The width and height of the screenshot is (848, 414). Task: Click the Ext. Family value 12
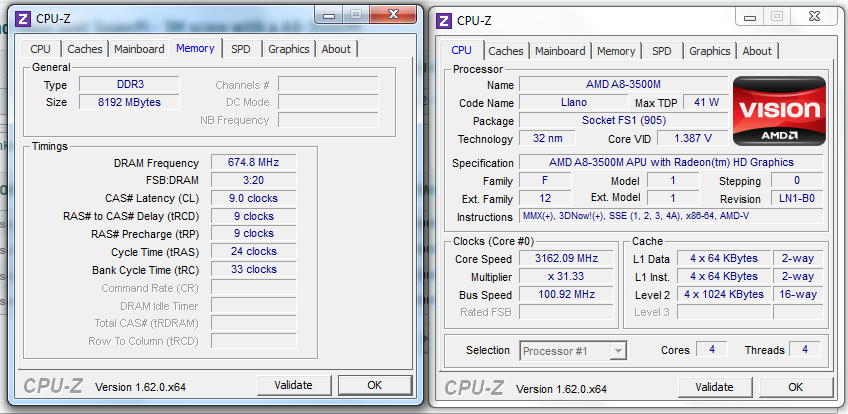[x=545, y=198]
